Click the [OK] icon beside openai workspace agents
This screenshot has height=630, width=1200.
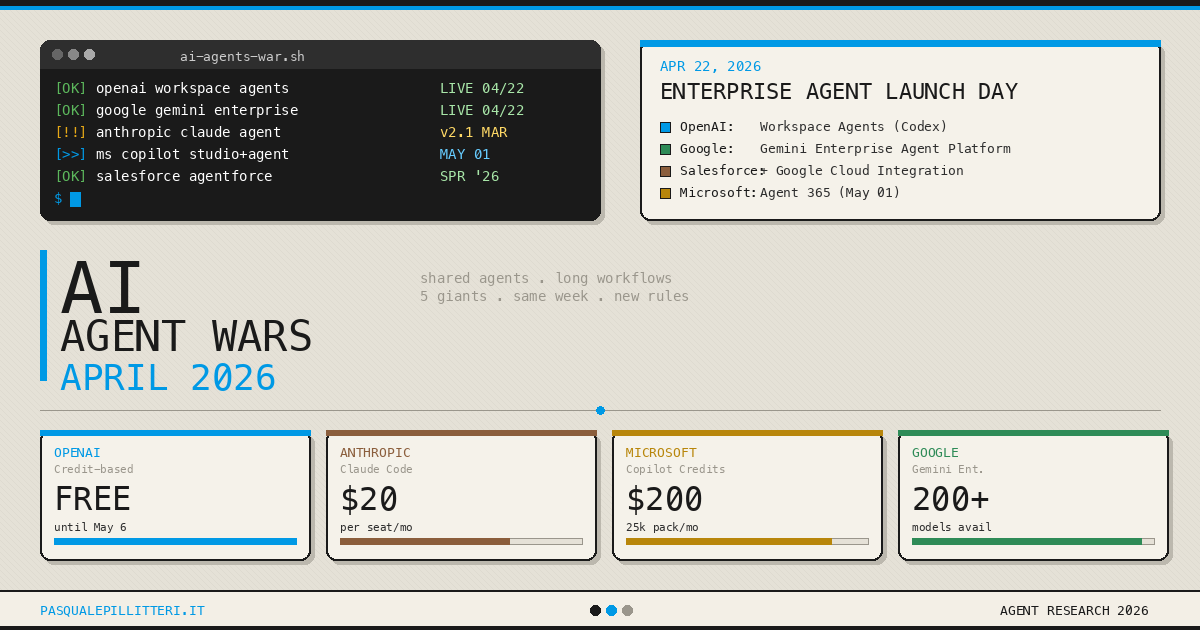[x=70, y=88]
